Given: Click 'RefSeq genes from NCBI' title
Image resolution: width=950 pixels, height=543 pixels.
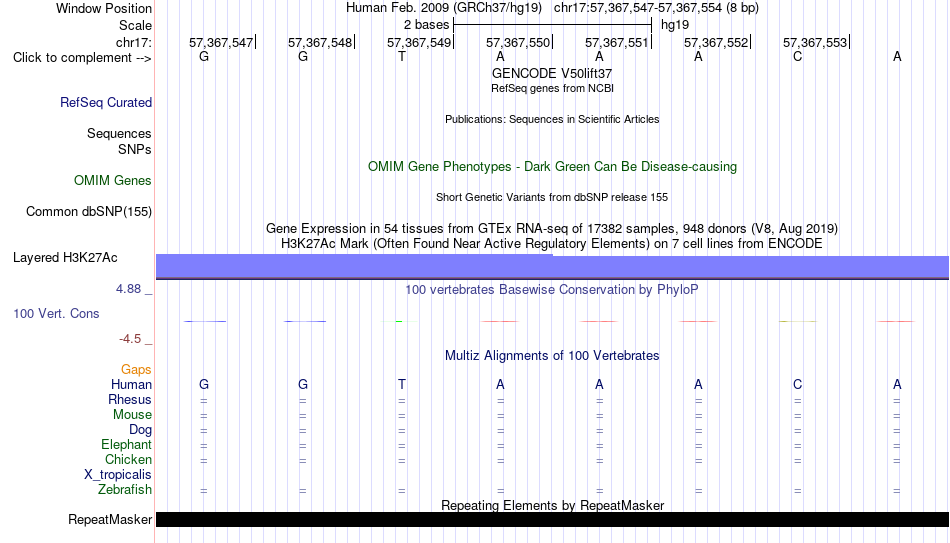Looking at the screenshot, I should coord(552,88).
